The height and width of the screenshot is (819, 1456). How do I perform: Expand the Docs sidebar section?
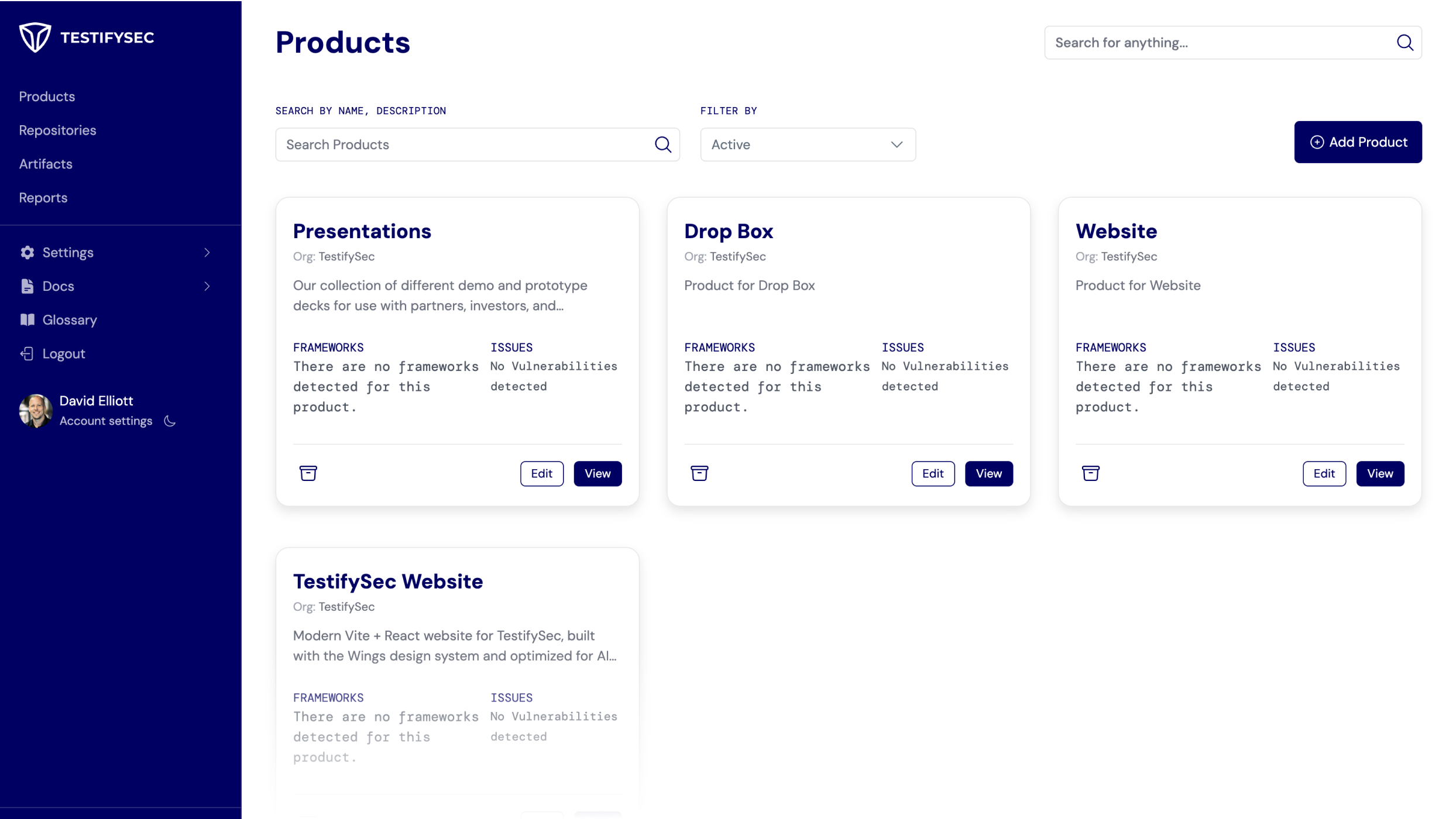[207, 286]
